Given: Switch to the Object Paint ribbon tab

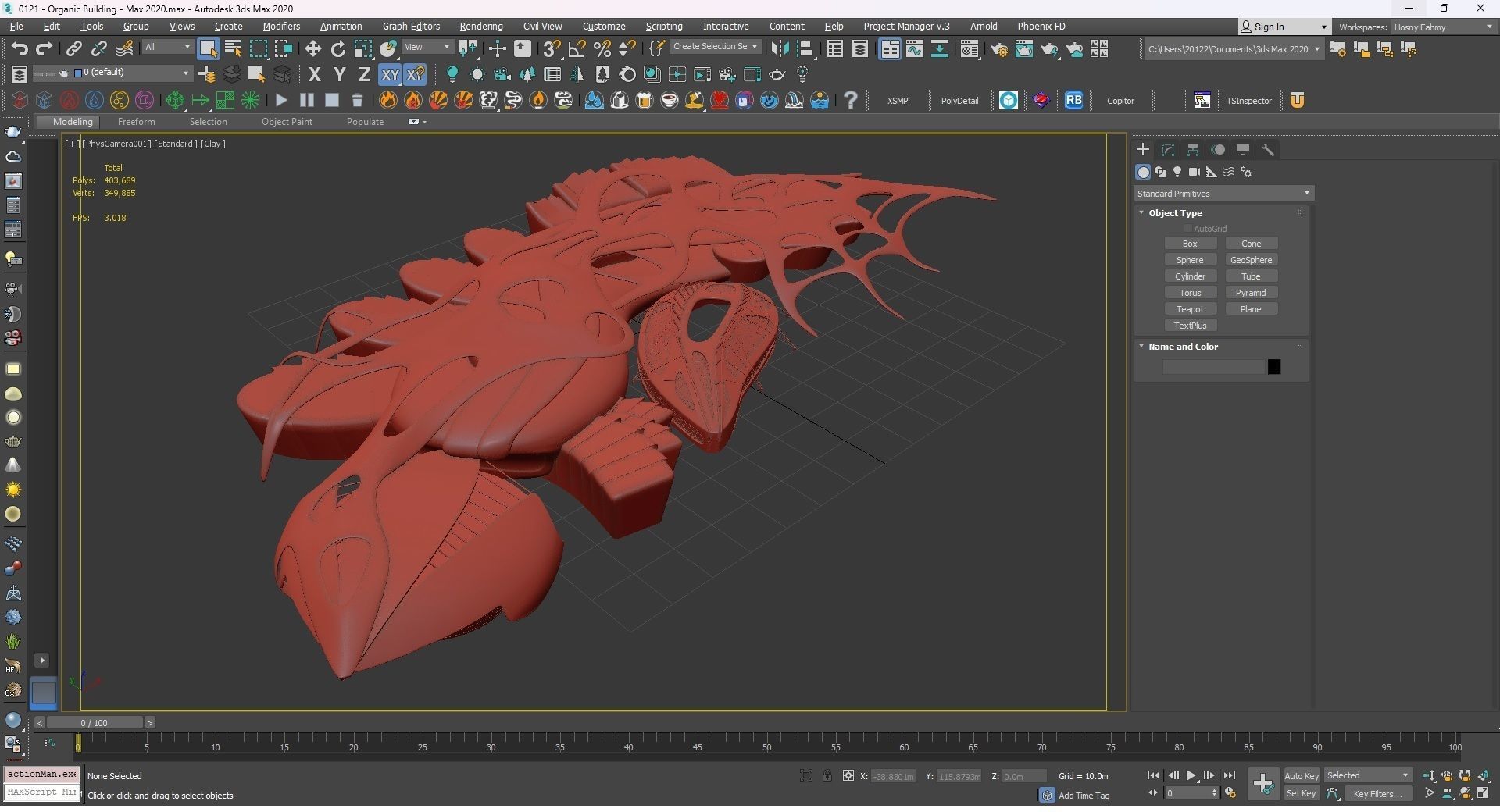Looking at the screenshot, I should pyautogui.click(x=287, y=122).
